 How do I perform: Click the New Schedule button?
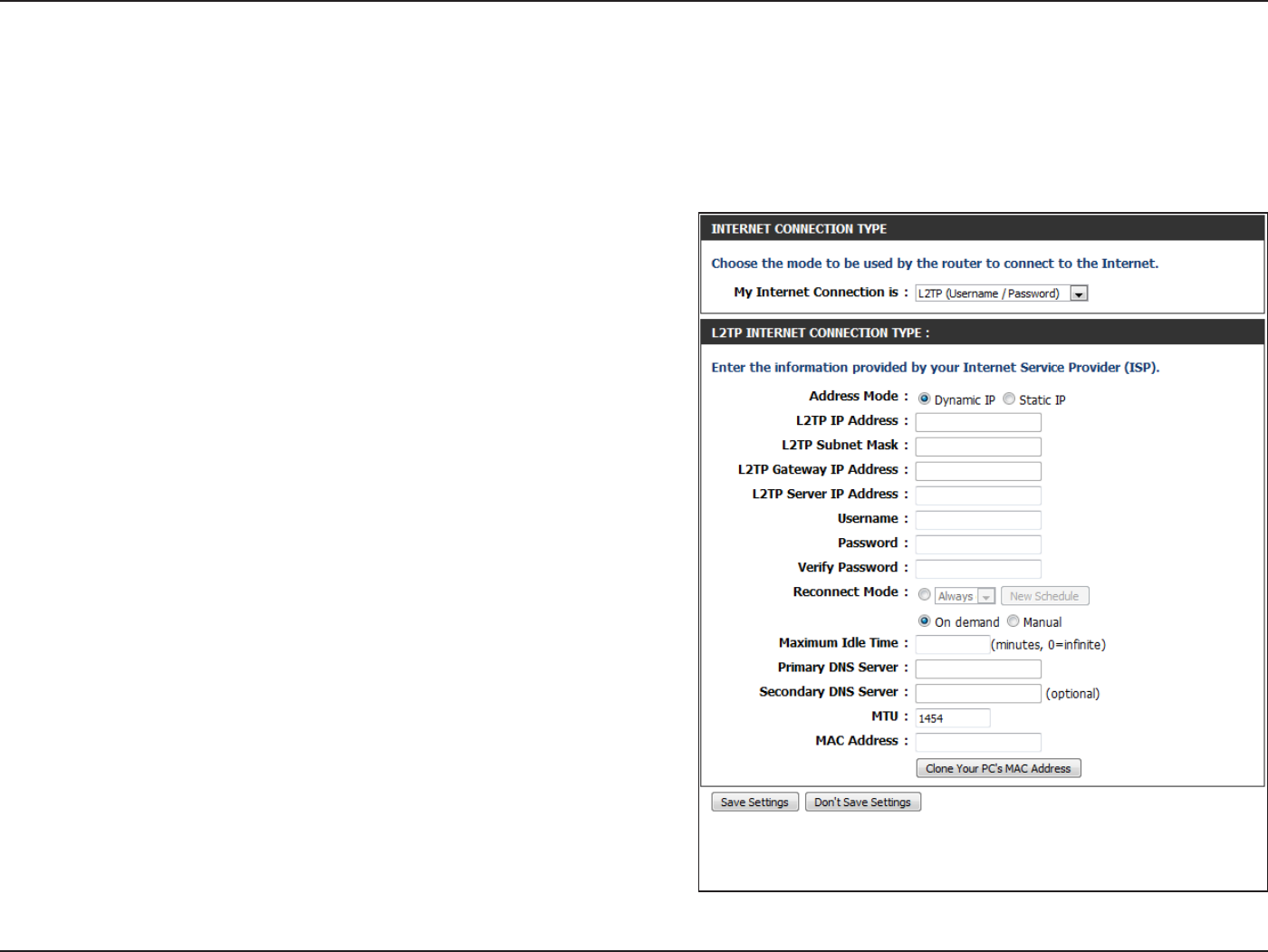(1044, 596)
